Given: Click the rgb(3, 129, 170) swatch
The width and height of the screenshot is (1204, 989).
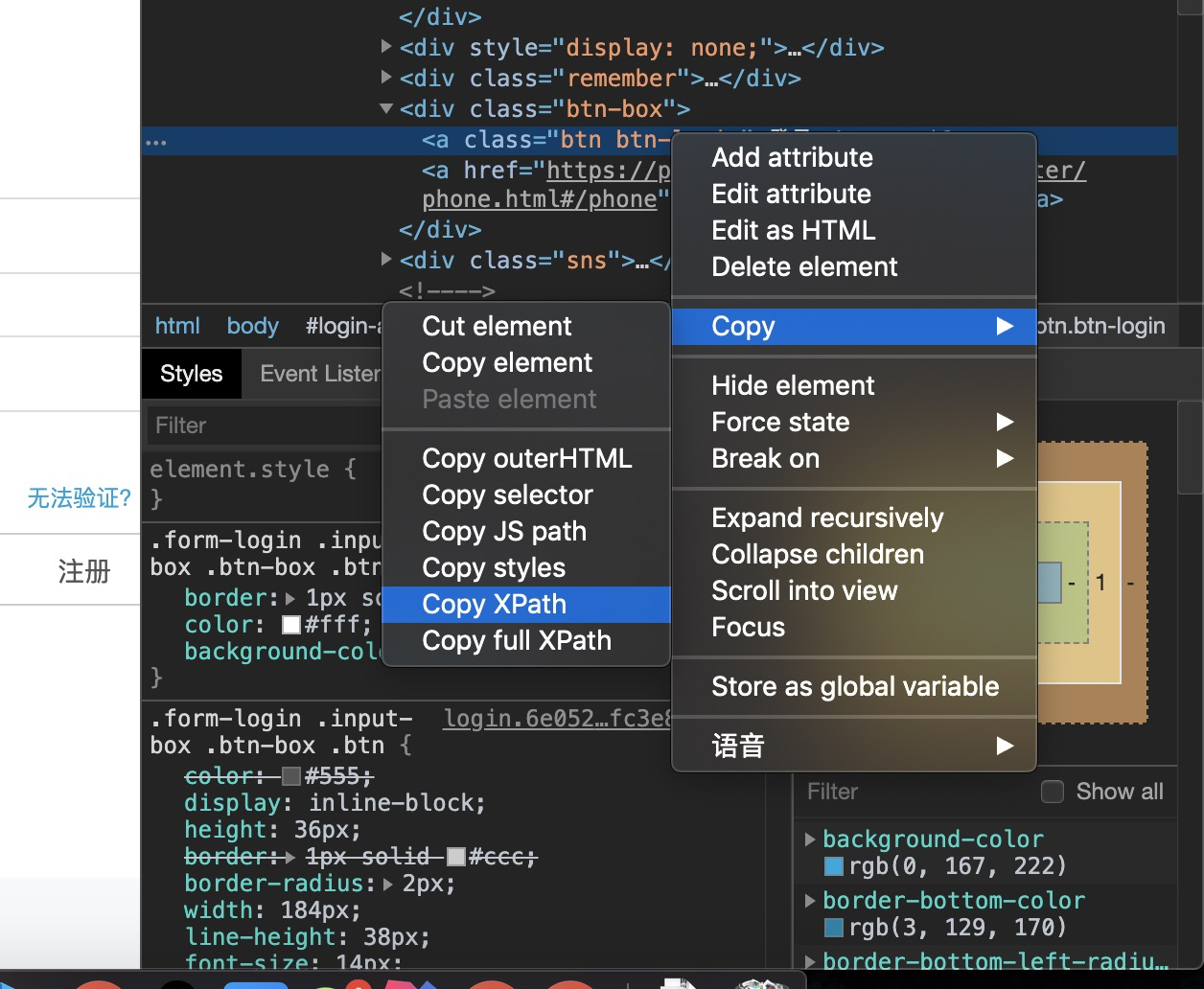Looking at the screenshot, I should (834, 928).
